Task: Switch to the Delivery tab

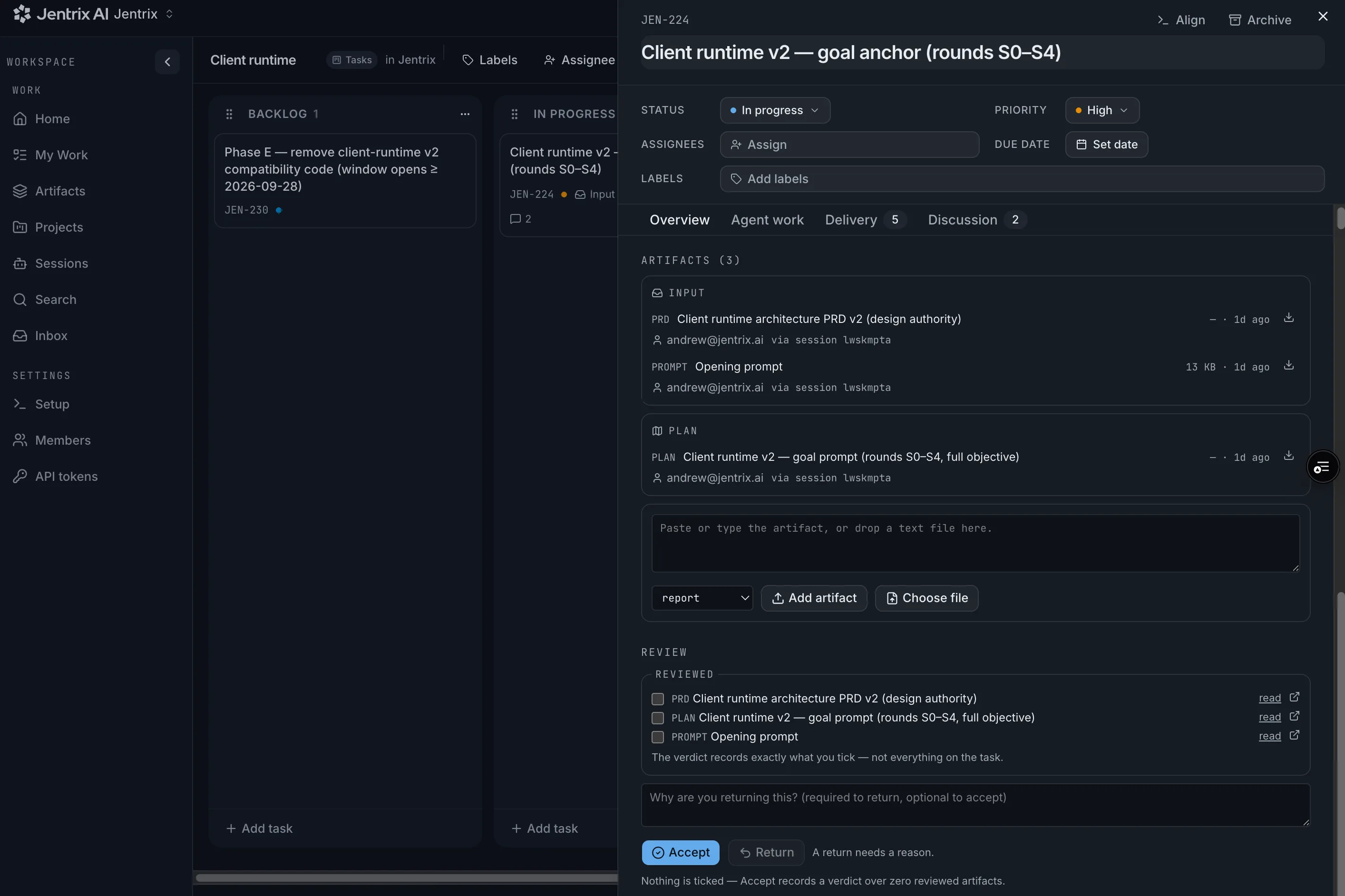Action: click(866, 220)
